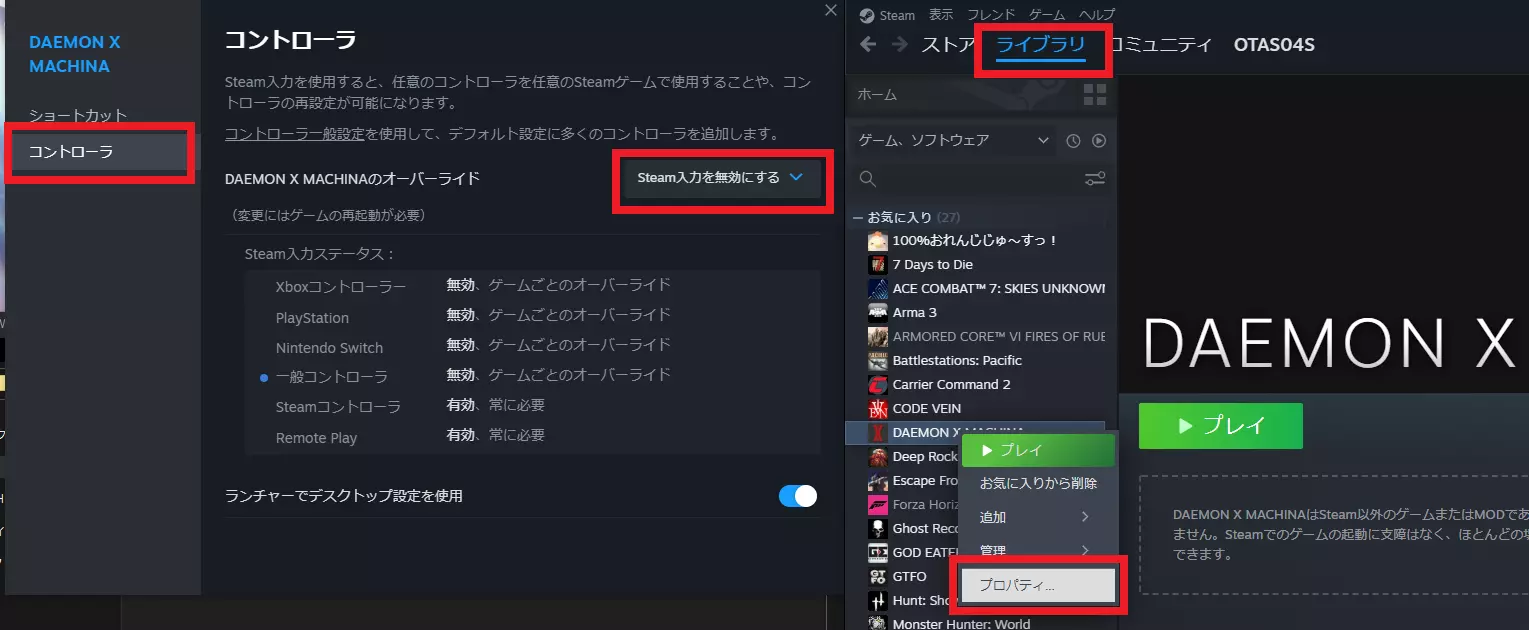Close the properties dialog with X

(830, 10)
